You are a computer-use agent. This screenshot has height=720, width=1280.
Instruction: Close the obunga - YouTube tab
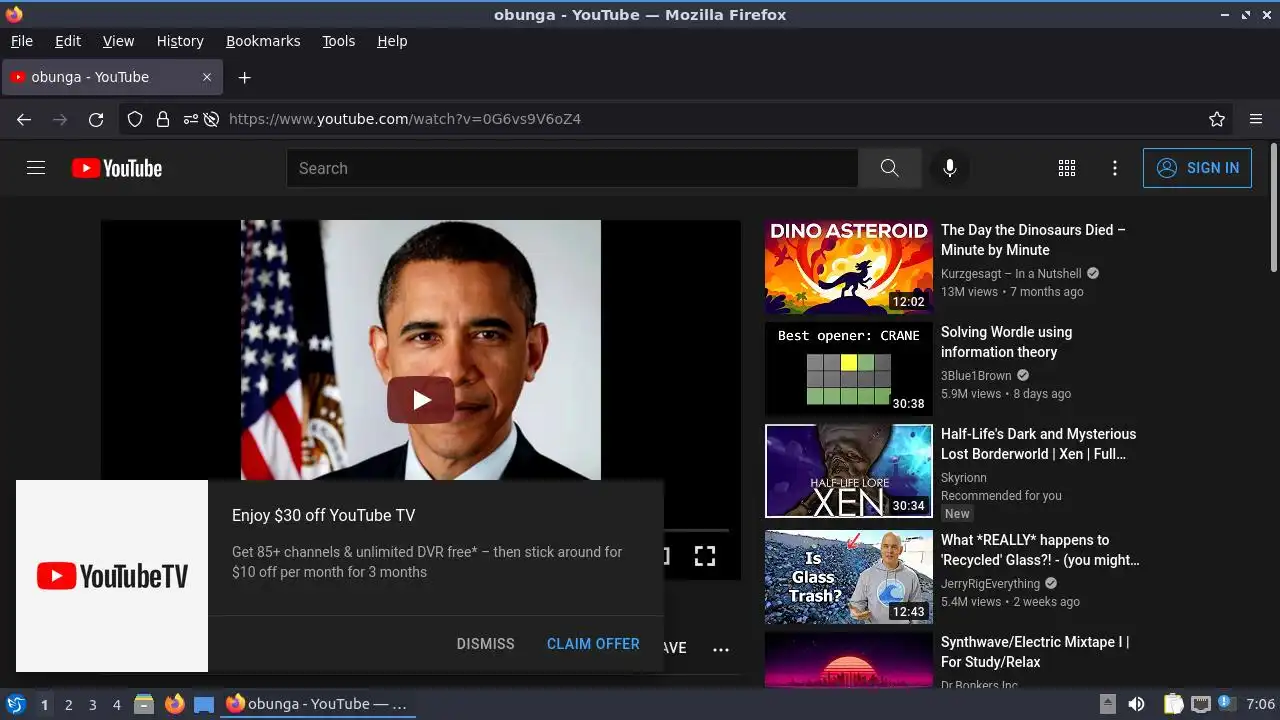(207, 77)
